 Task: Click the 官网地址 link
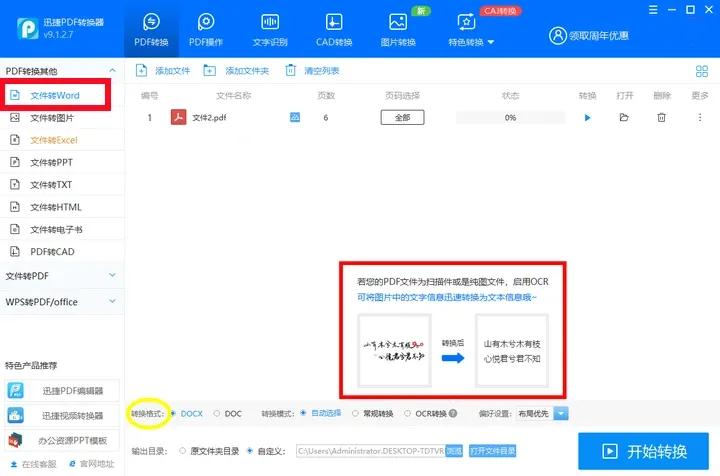coord(91,464)
